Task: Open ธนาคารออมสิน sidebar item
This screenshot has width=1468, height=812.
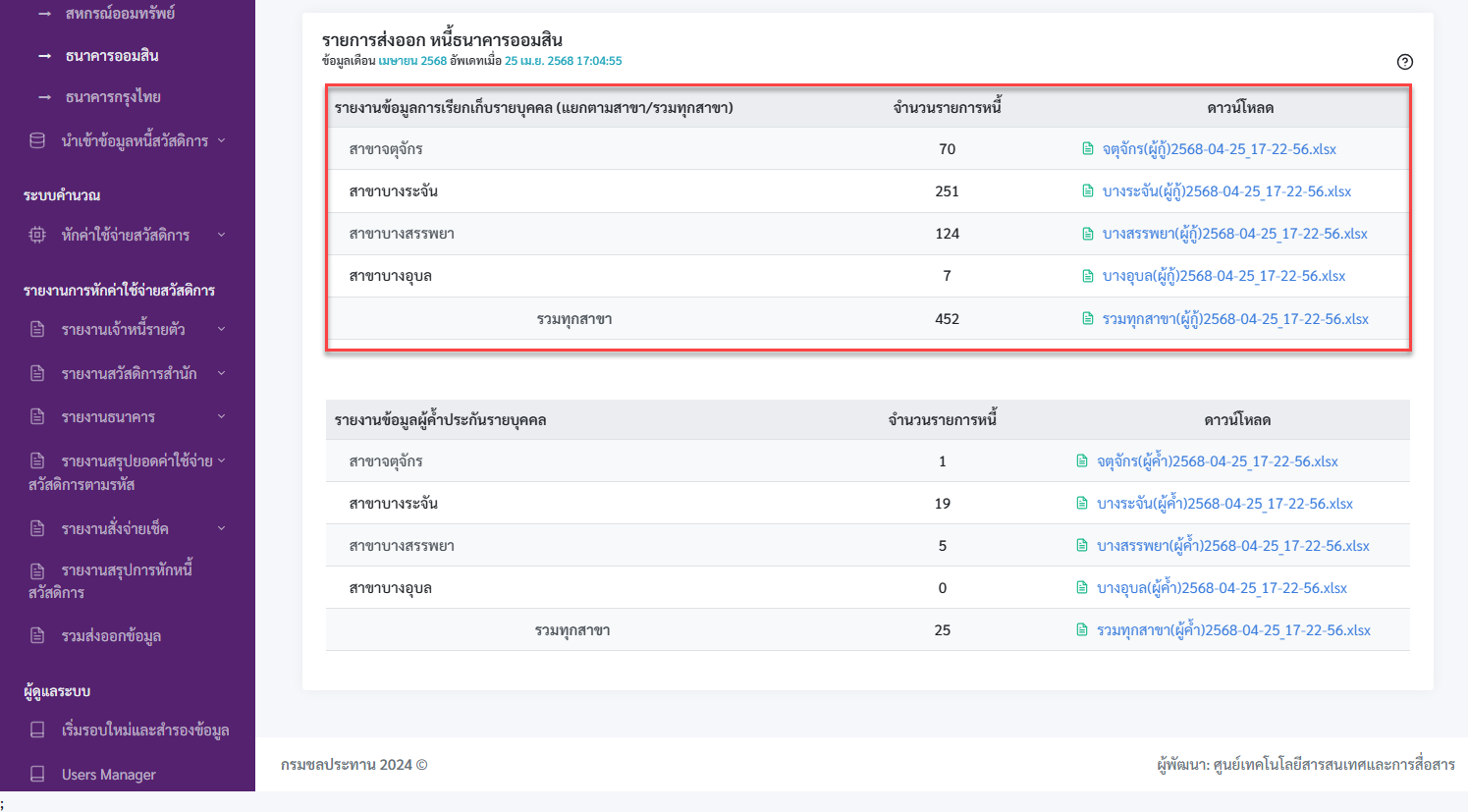Action: pos(112,56)
